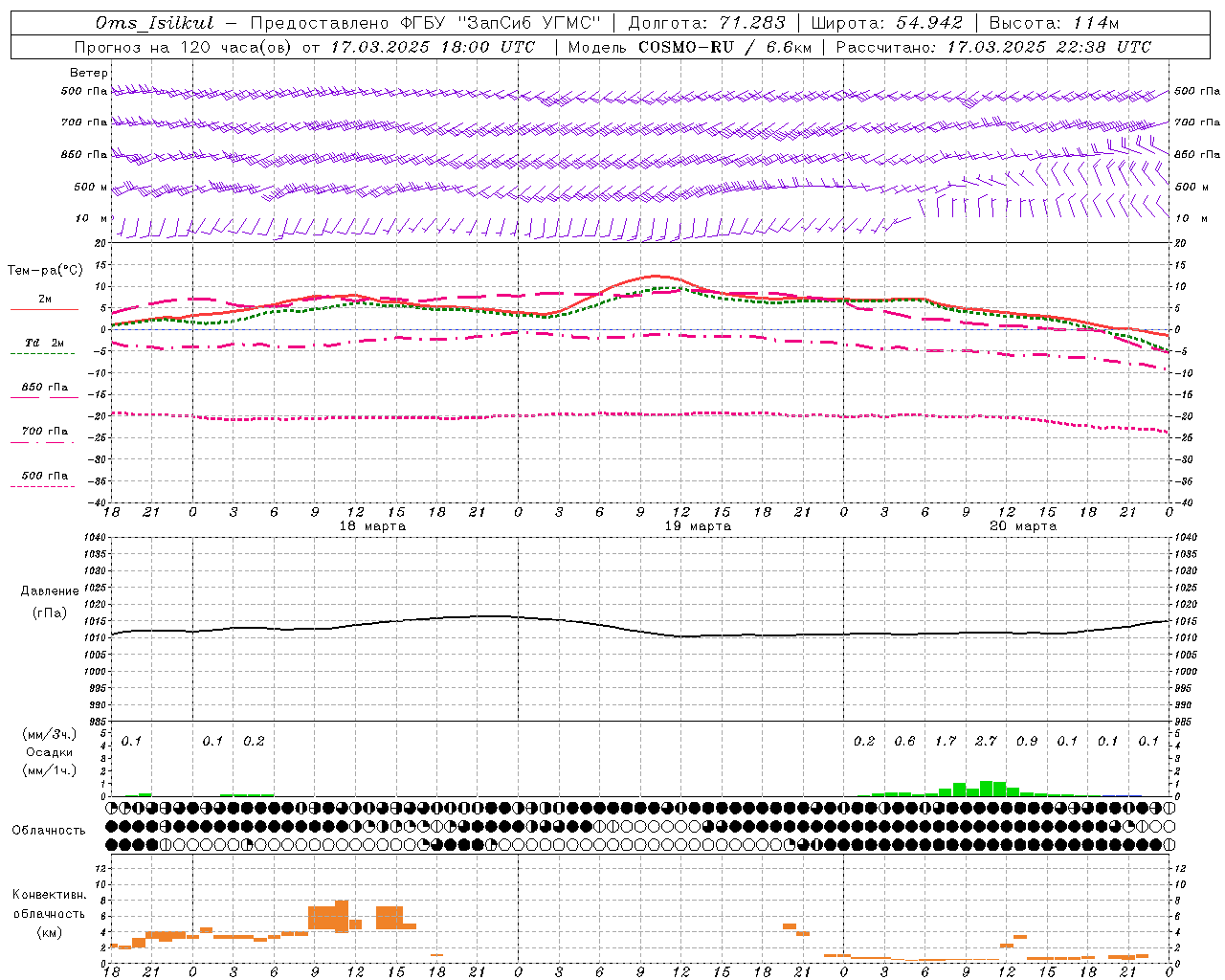
Task: Click 'Рассчитано: 17.03.2025 22:38 UTC' text
Action: point(993,47)
